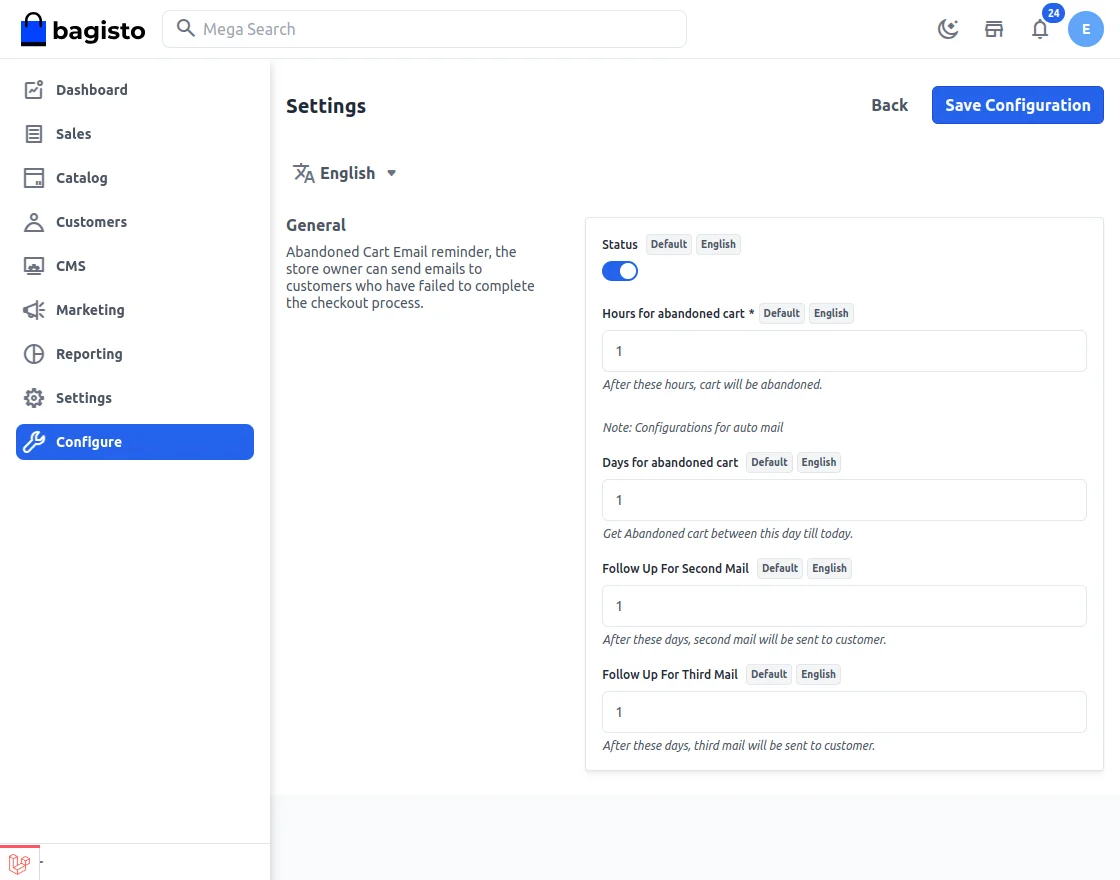Select the Marketing sidebar icon
Image resolution: width=1120 pixels, height=880 pixels.
[x=33, y=309]
